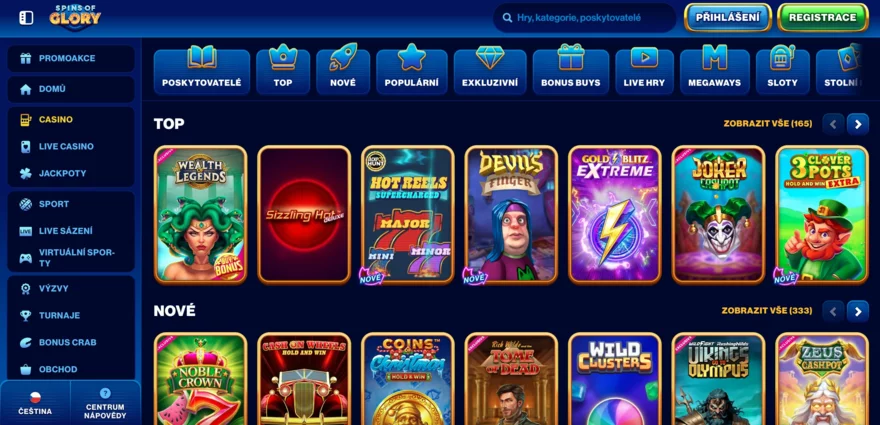The height and width of the screenshot is (425, 880).
Task: Open the Turnaje trophy item
Action: pos(71,316)
